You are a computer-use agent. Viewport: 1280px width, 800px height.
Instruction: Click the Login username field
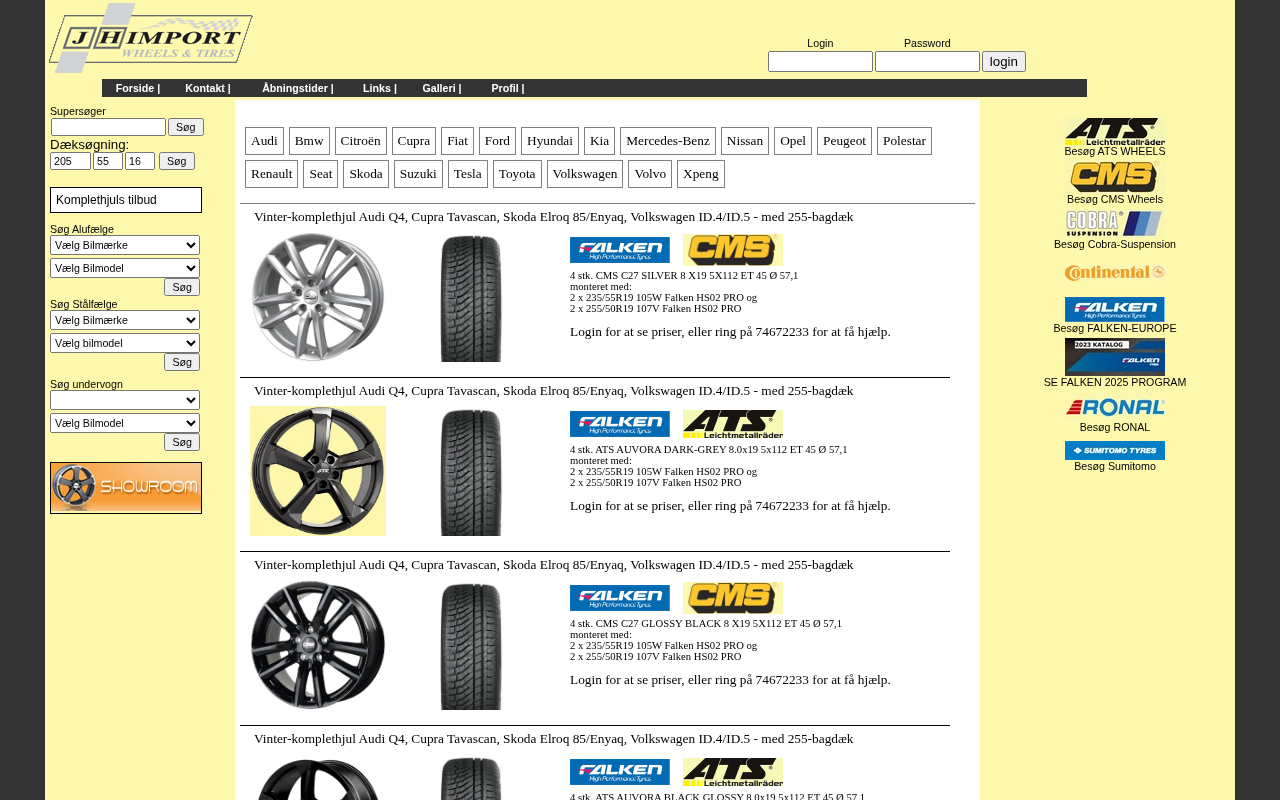[x=820, y=62]
